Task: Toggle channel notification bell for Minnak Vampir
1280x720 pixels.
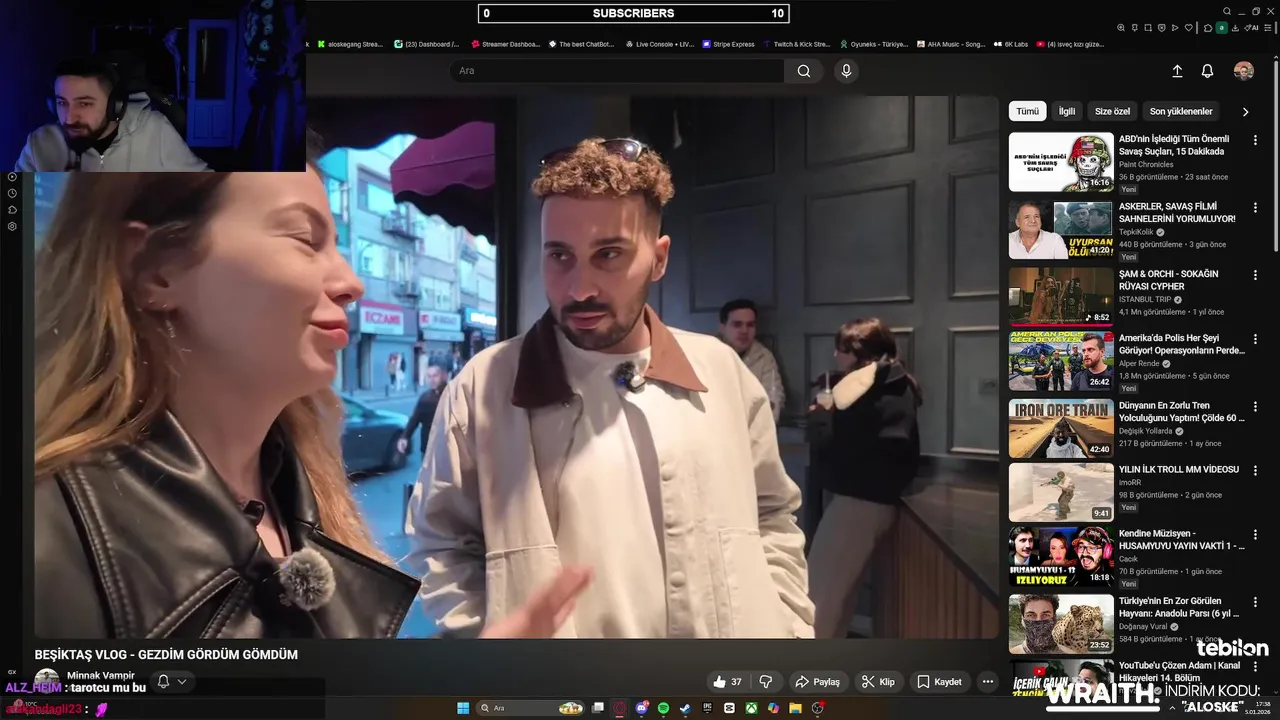Action: click(164, 682)
